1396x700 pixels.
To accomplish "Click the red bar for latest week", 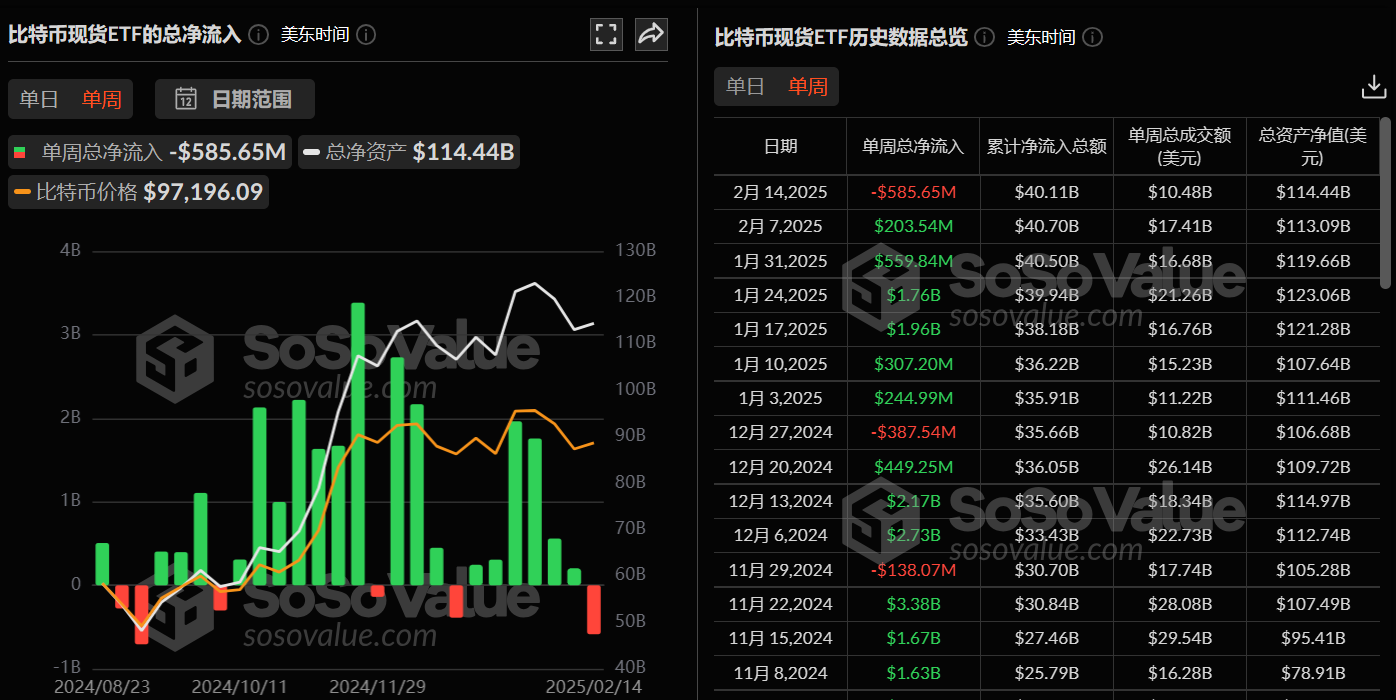I will (x=594, y=609).
